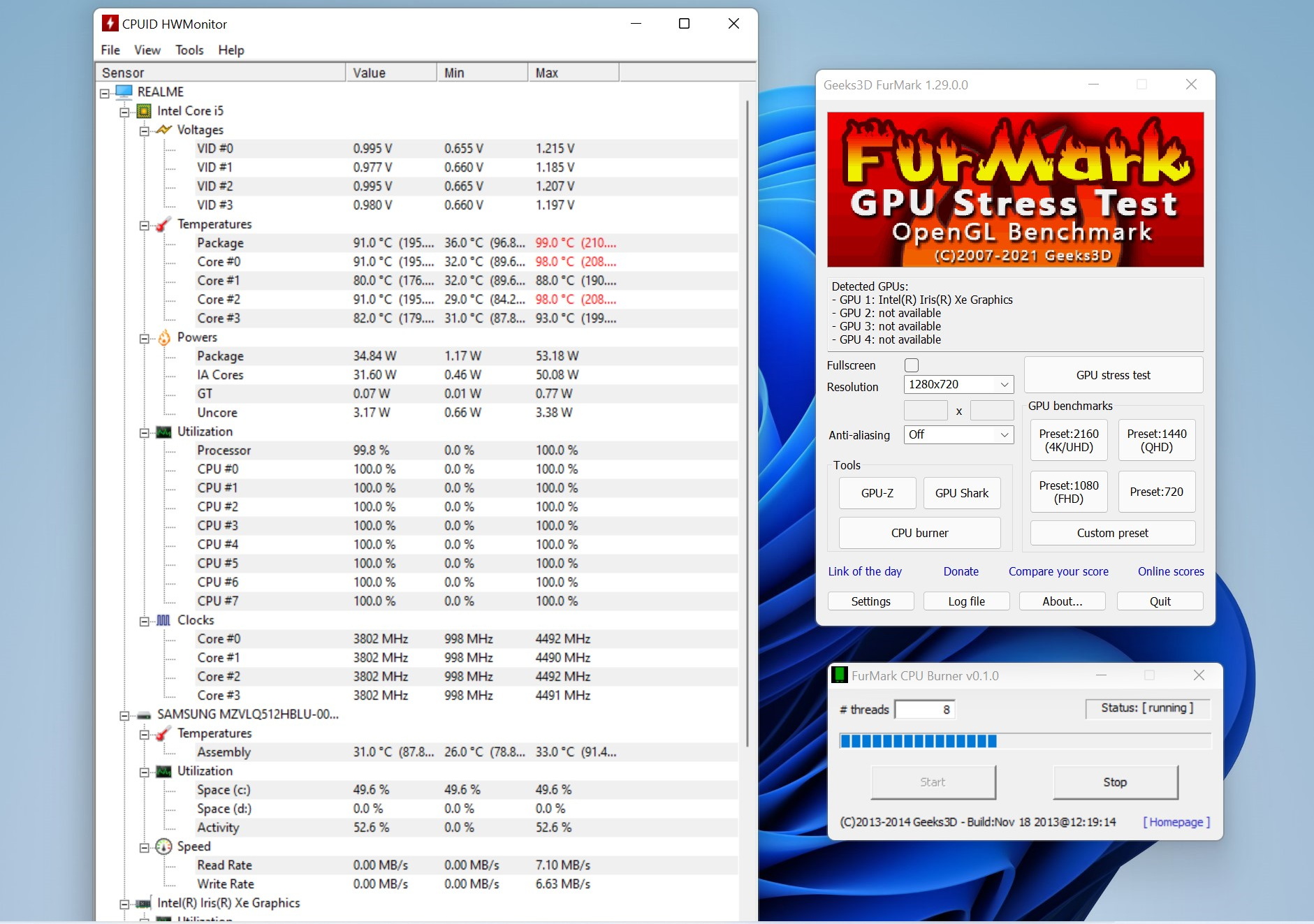Viewport: 1314px width, 924px height.
Task: Open the View menu in HWMonitor
Action: point(147,50)
